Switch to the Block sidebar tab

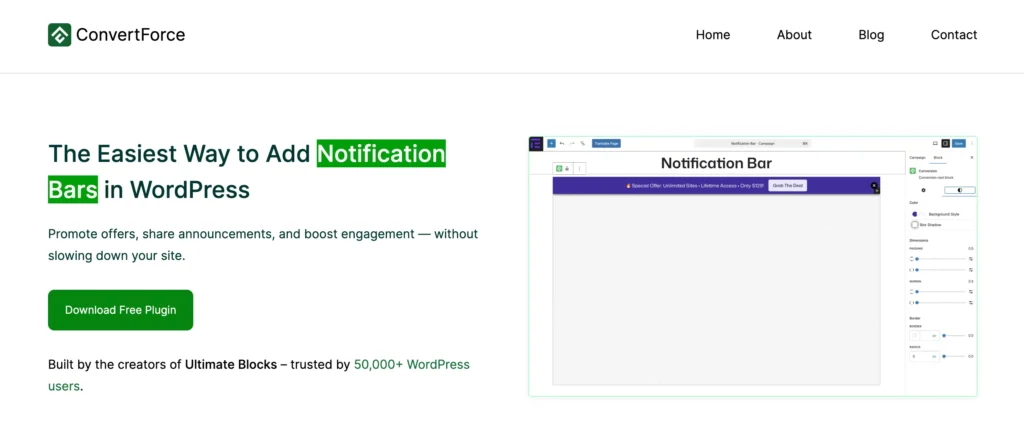tap(938, 157)
